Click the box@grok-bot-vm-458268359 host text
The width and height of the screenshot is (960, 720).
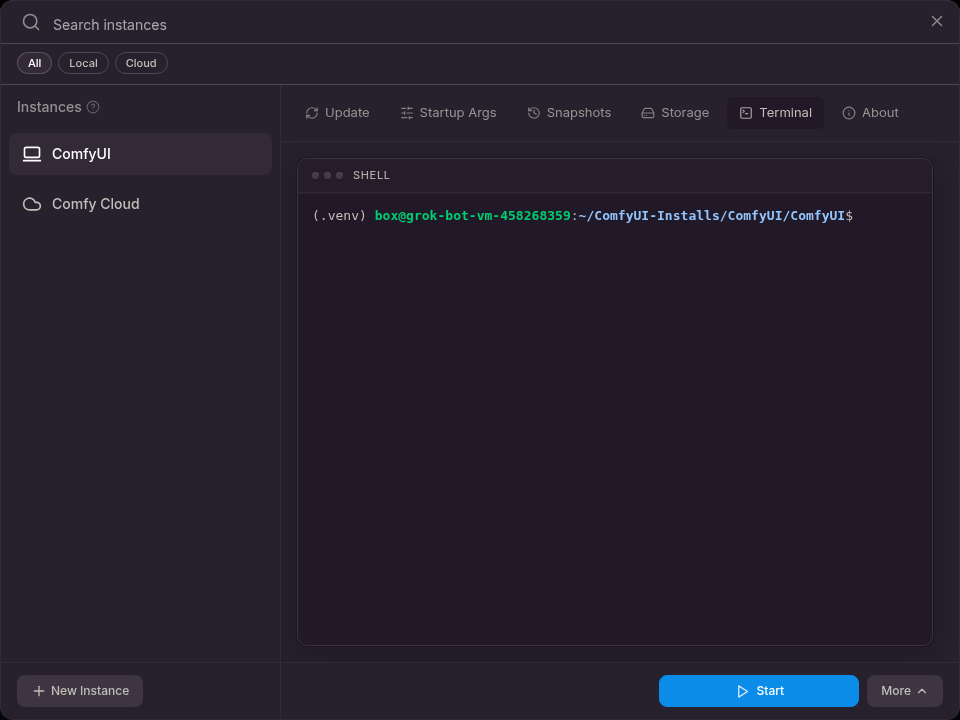pyautogui.click(x=472, y=216)
